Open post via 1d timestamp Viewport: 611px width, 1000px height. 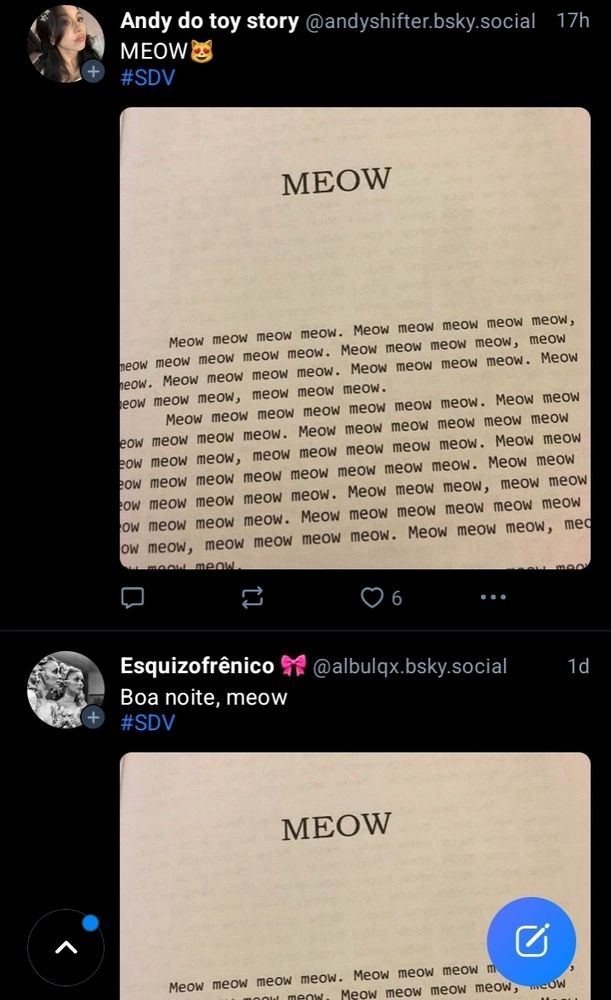point(578,666)
